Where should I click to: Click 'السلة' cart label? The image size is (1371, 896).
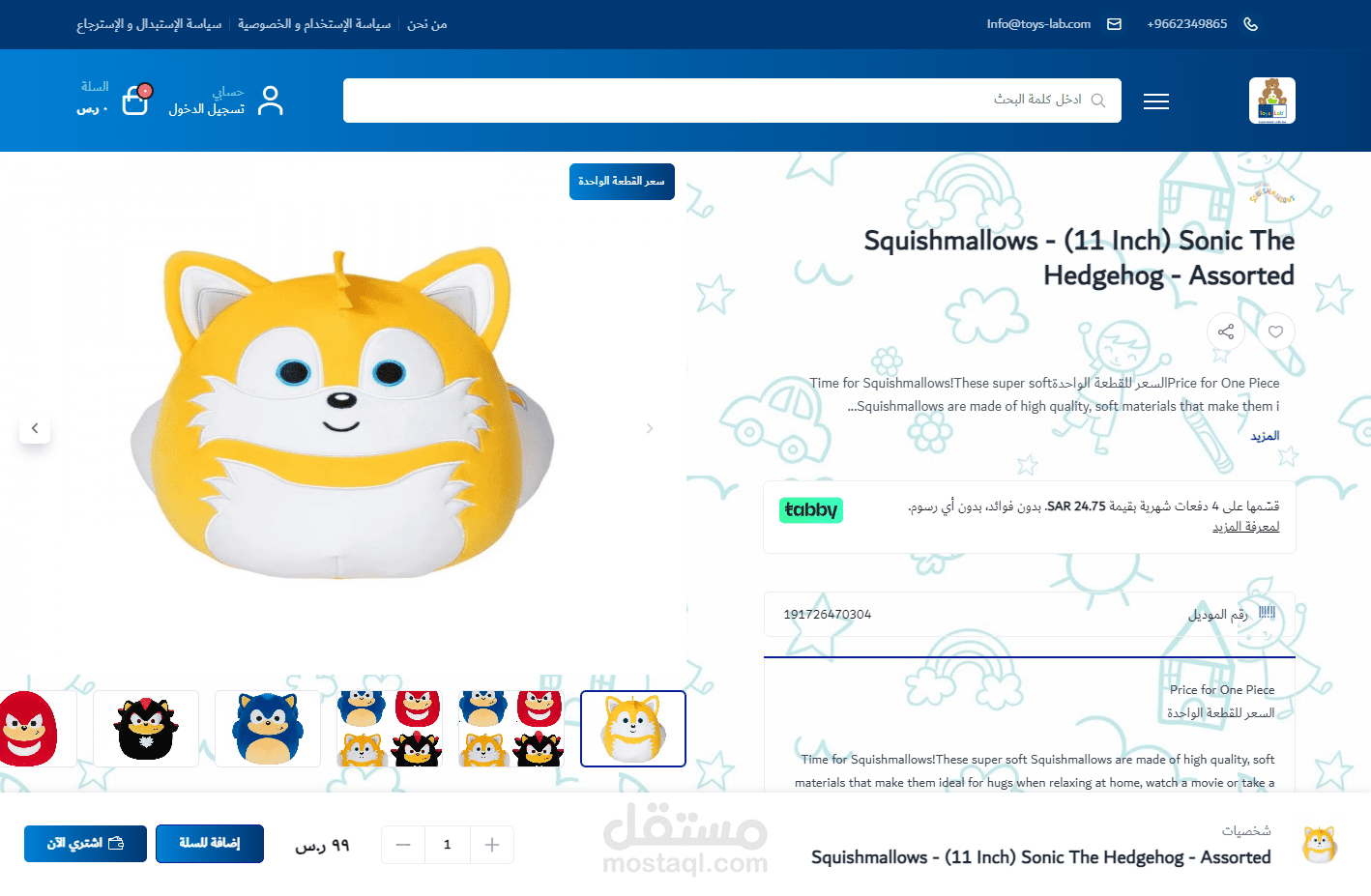tap(95, 87)
